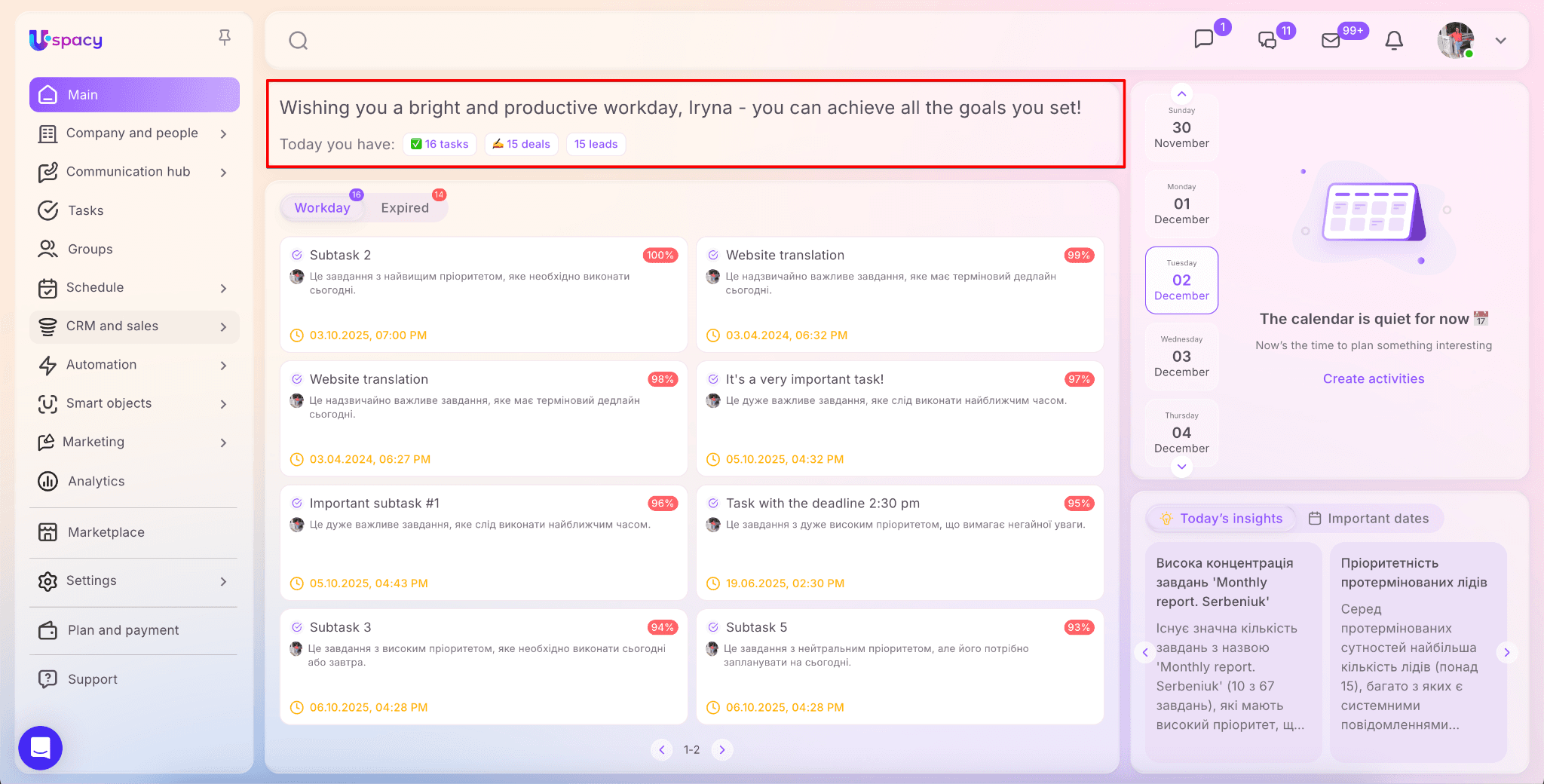The width and height of the screenshot is (1544, 784).
Task: Mark Subtask 2 as complete
Action: pyautogui.click(x=297, y=256)
